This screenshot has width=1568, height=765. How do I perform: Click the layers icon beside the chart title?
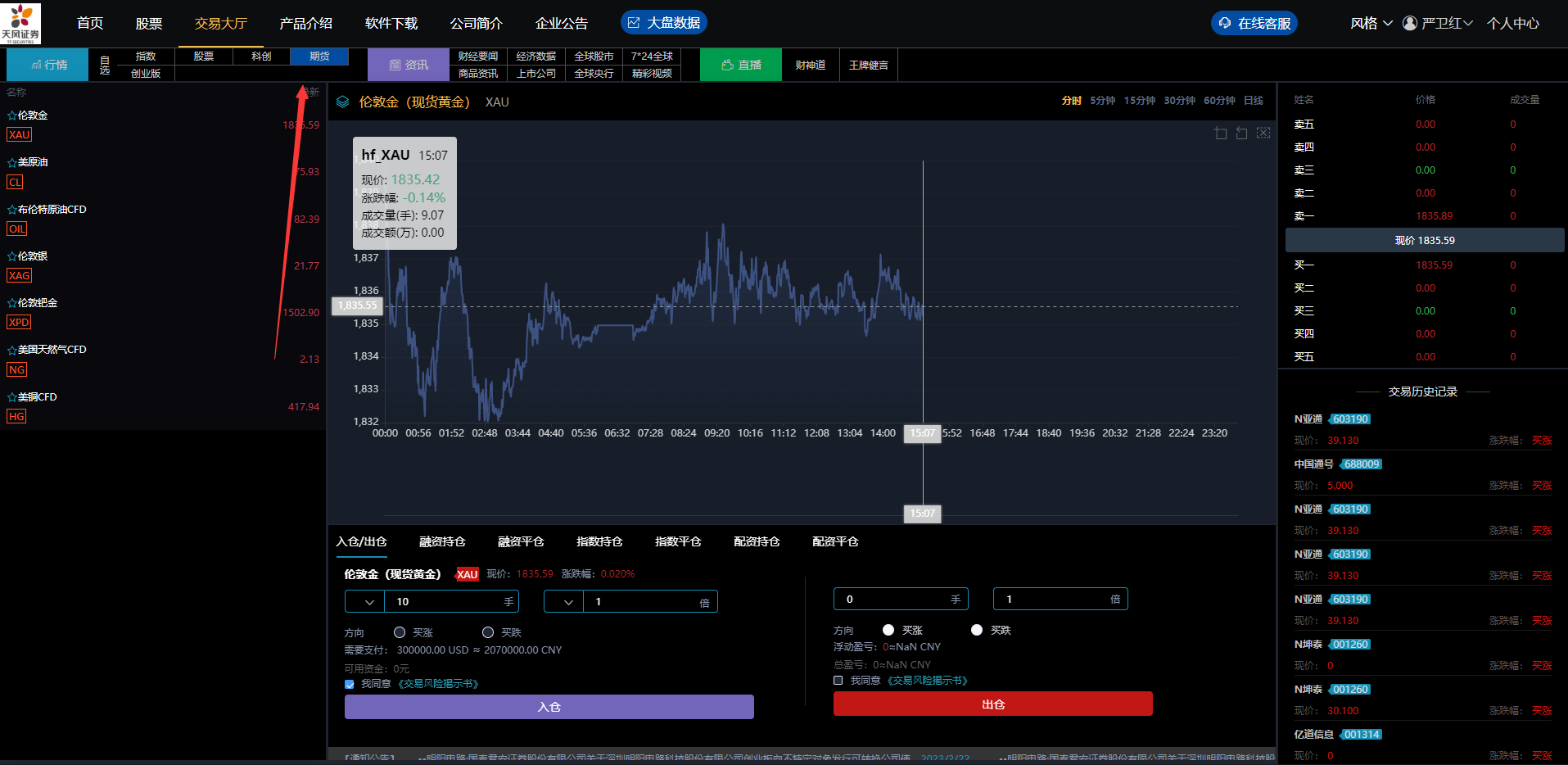(343, 102)
